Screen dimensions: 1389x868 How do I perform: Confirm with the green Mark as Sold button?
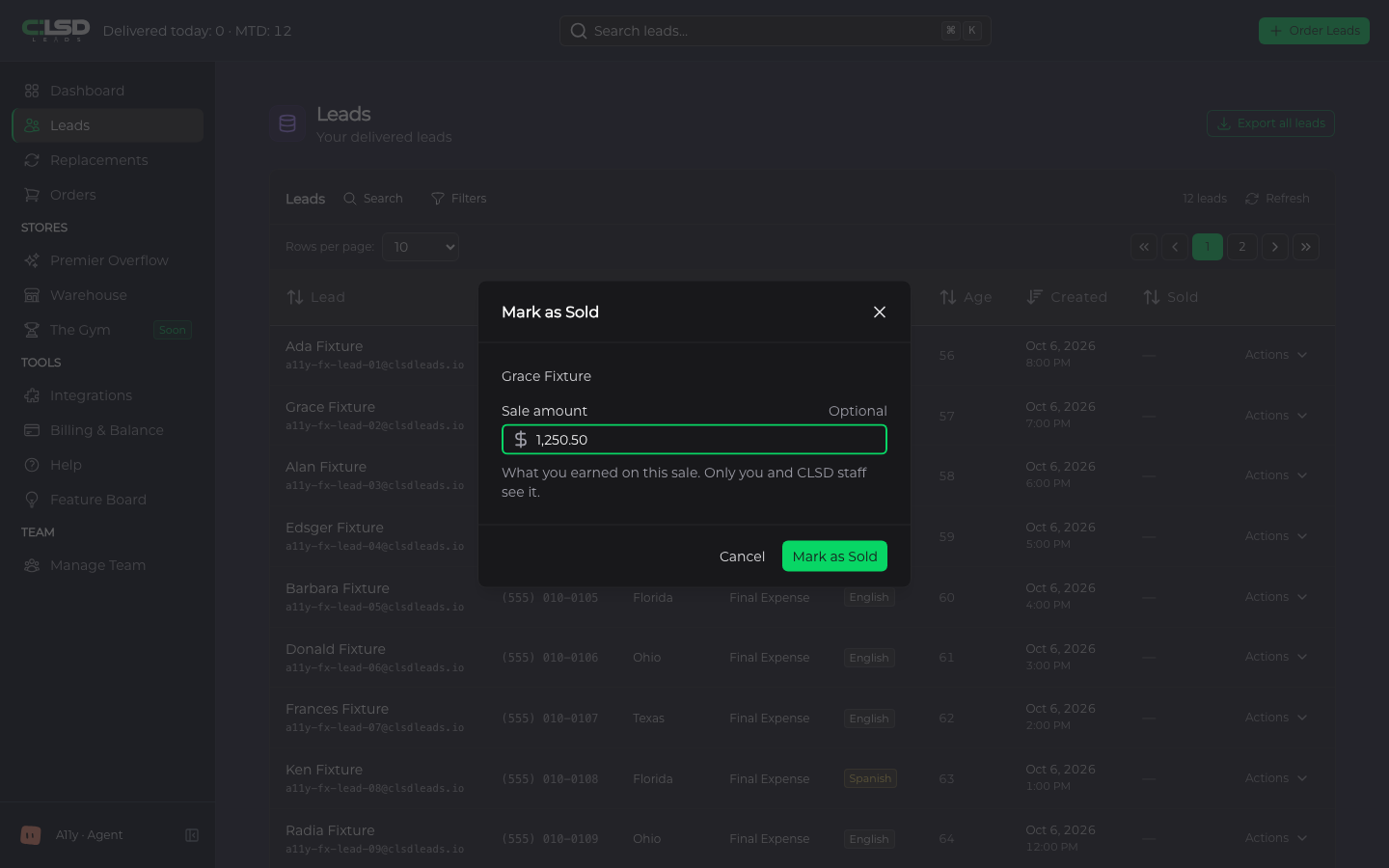[834, 556]
